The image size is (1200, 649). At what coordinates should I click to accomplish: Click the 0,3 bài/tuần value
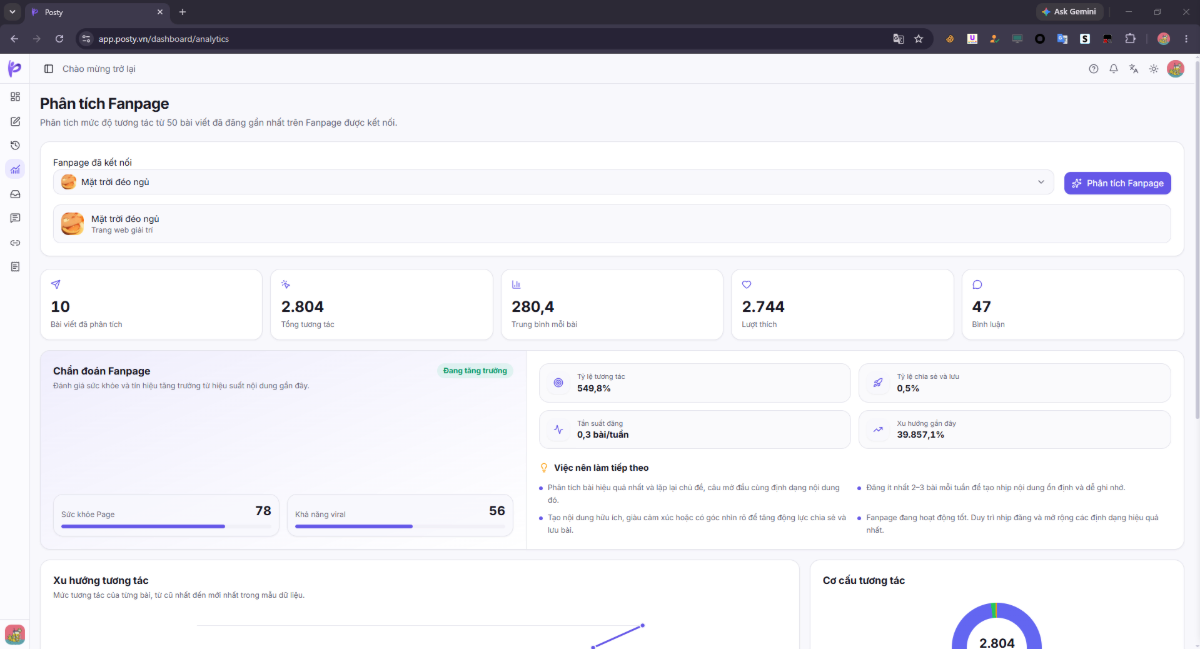[x=603, y=435]
